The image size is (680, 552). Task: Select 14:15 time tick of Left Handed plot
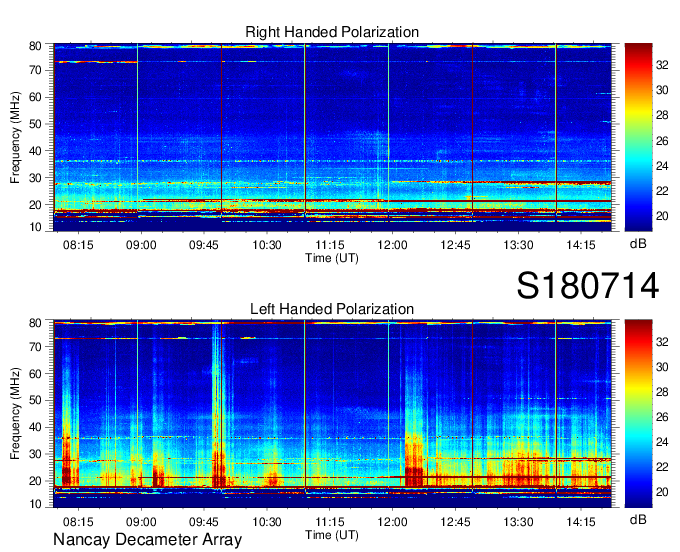click(581, 522)
